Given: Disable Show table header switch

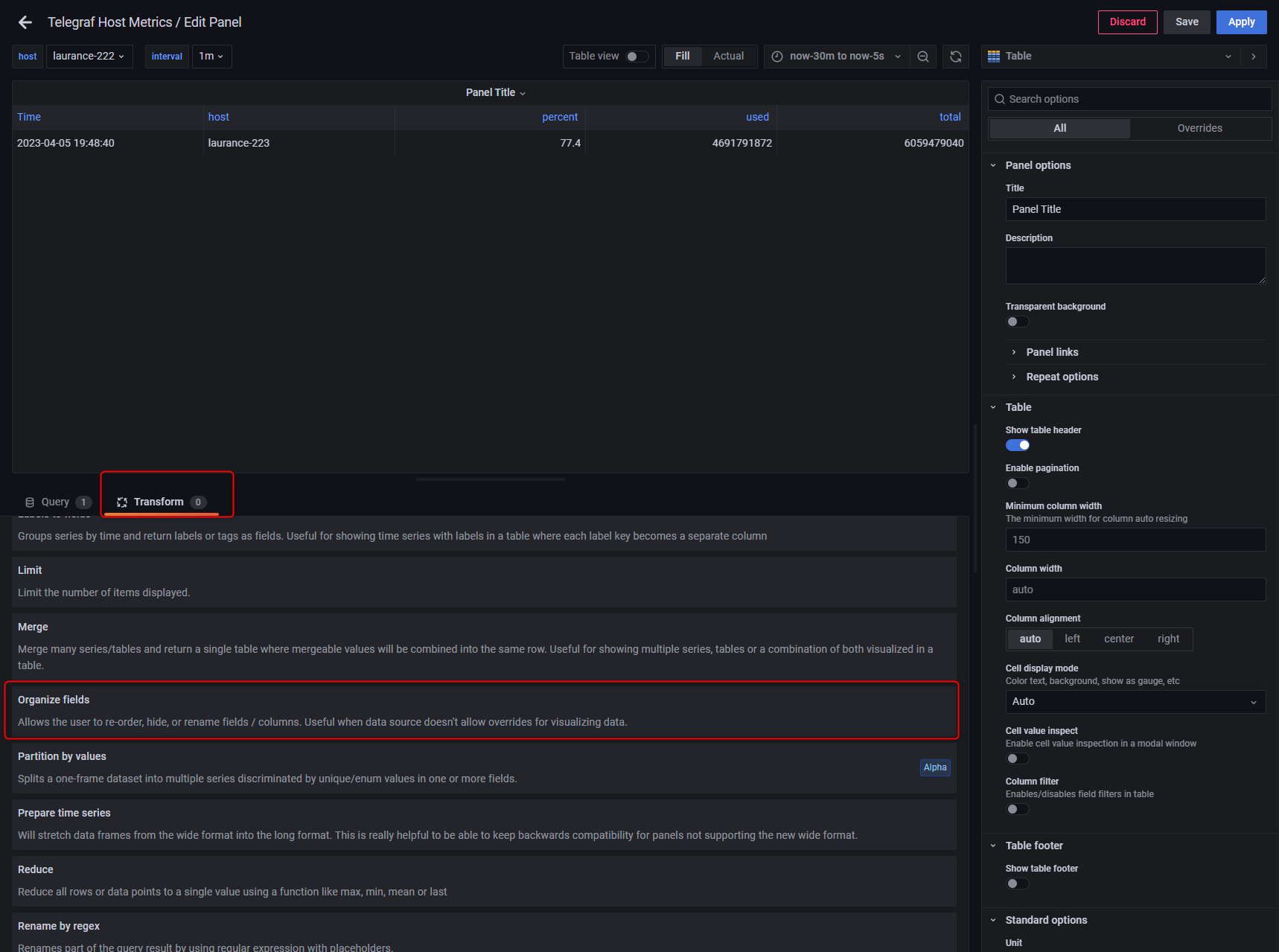Looking at the screenshot, I should pyautogui.click(x=1017, y=445).
